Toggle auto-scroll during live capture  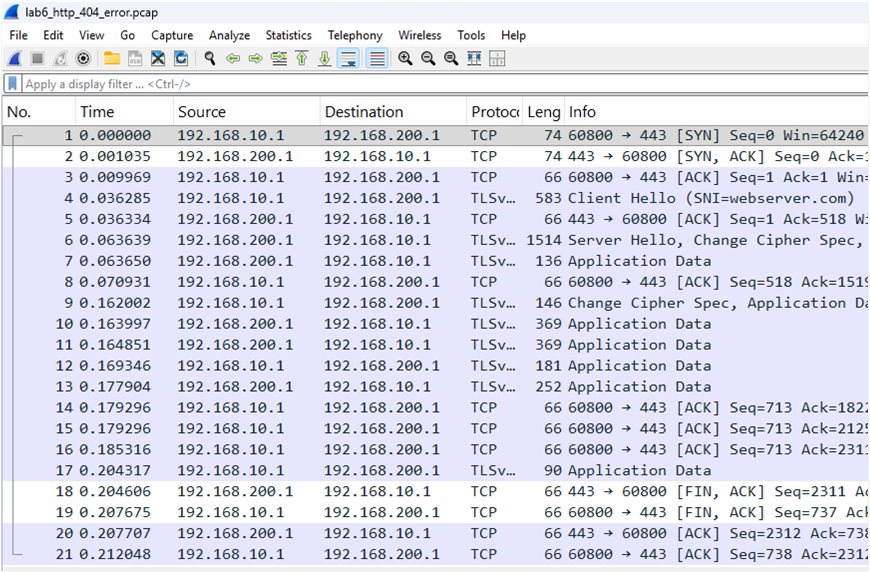point(348,59)
